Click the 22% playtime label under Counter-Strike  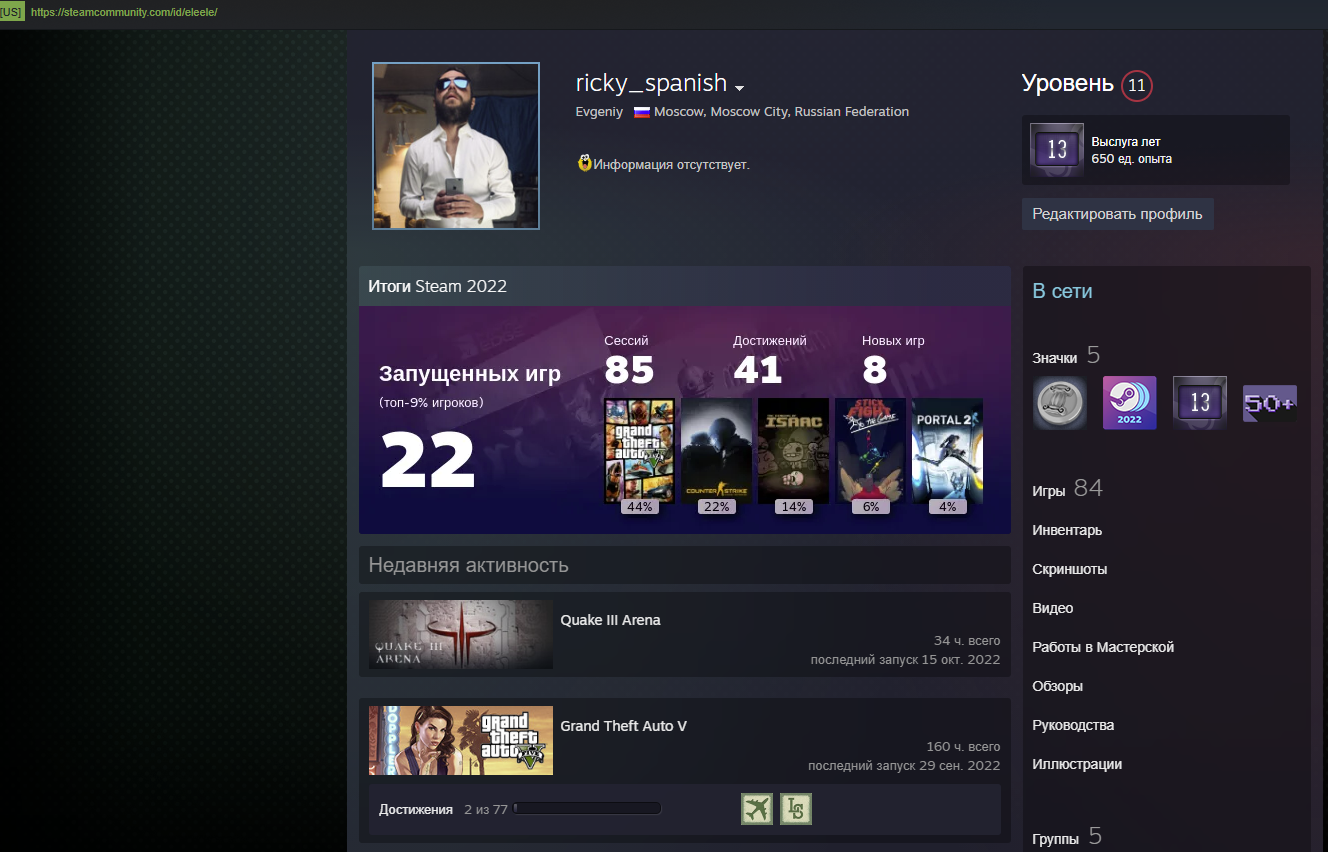717,506
